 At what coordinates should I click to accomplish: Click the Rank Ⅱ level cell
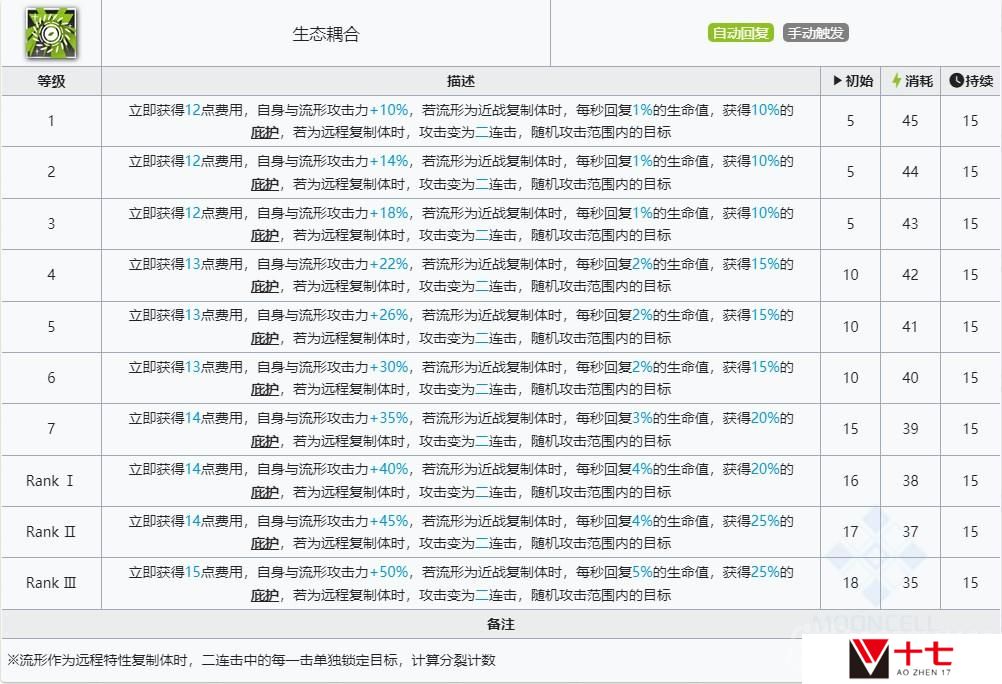(51, 532)
